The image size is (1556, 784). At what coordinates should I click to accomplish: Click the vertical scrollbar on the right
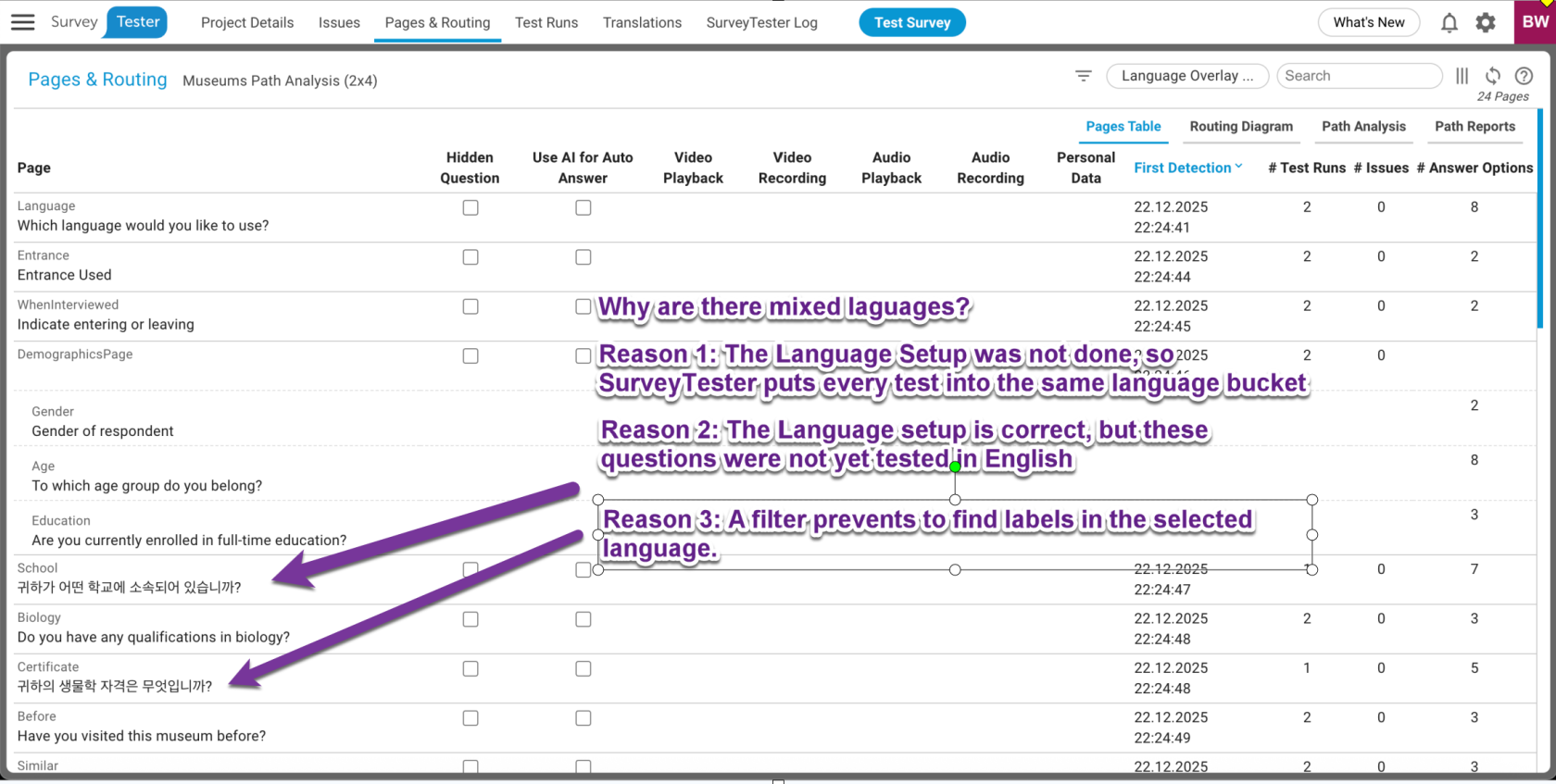(x=1540, y=218)
